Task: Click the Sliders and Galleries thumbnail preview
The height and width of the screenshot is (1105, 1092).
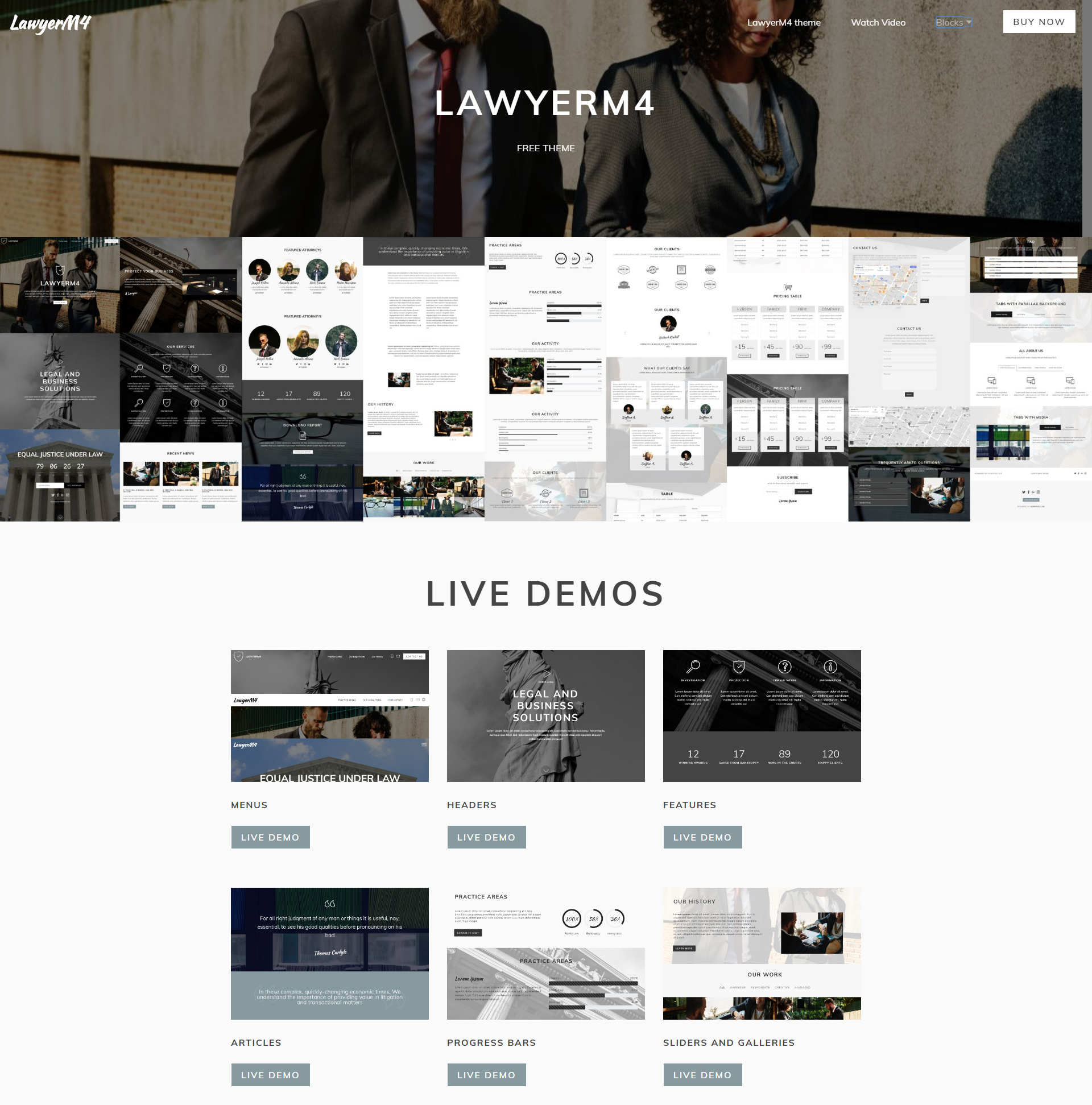Action: coord(762,952)
